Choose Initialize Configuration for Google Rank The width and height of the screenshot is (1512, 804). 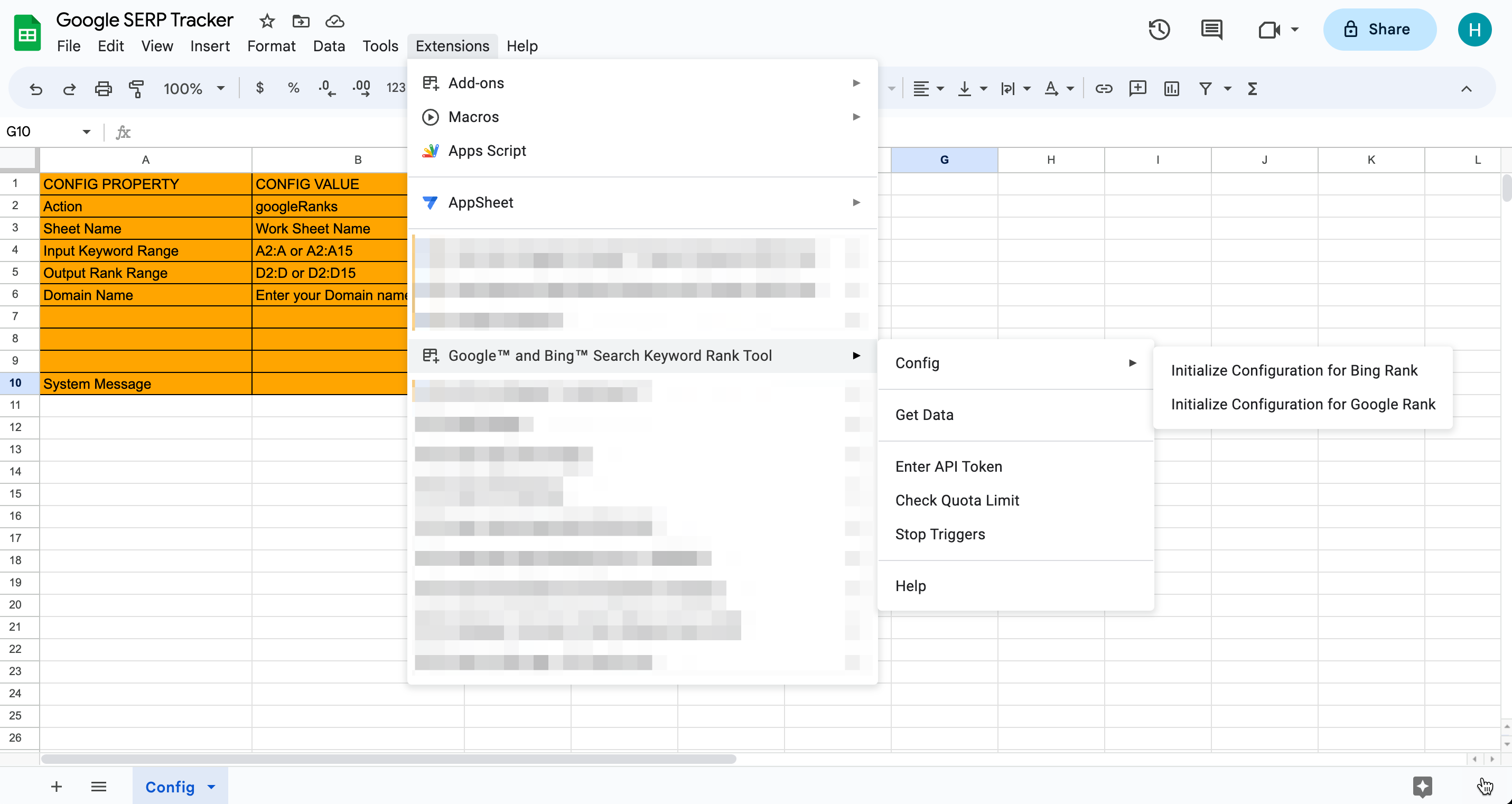pyautogui.click(x=1302, y=404)
